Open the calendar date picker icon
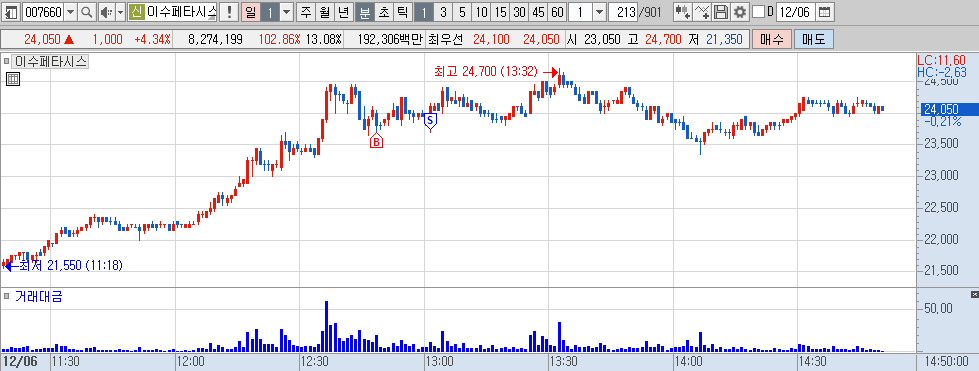The image size is (979, 371). point(824,12)
